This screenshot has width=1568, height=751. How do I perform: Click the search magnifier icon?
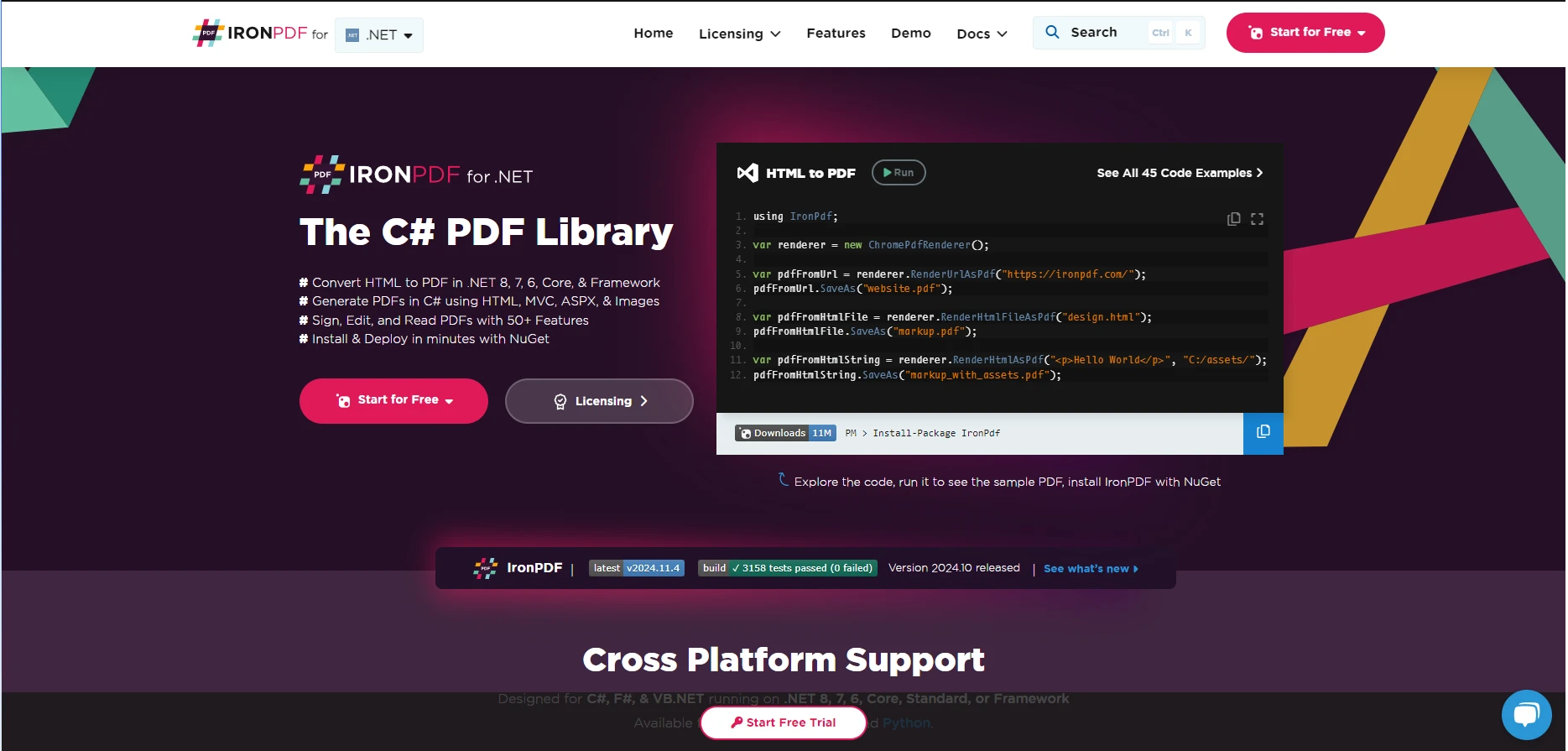coord(1052,32)
